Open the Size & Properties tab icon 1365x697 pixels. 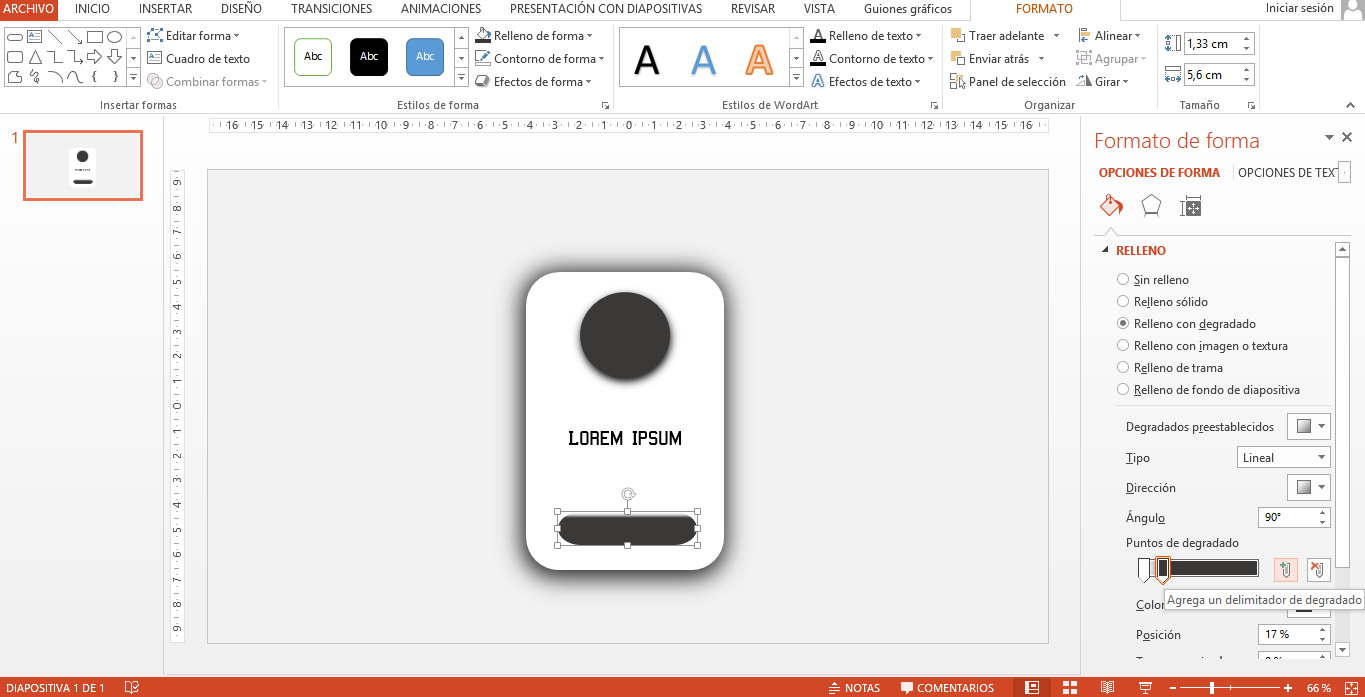coord(1190,206)
